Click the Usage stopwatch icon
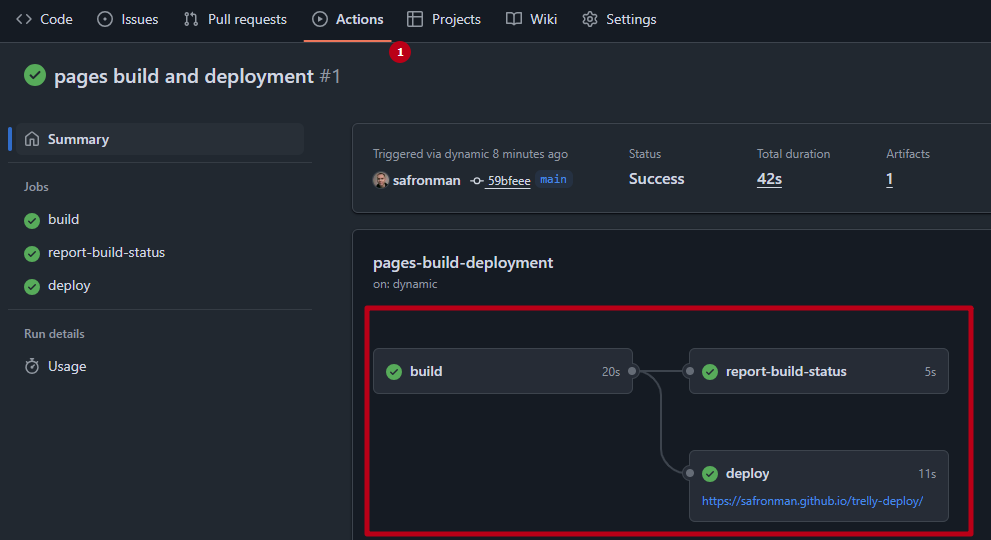Screen dimensions: 991x540 click(32, 366)
